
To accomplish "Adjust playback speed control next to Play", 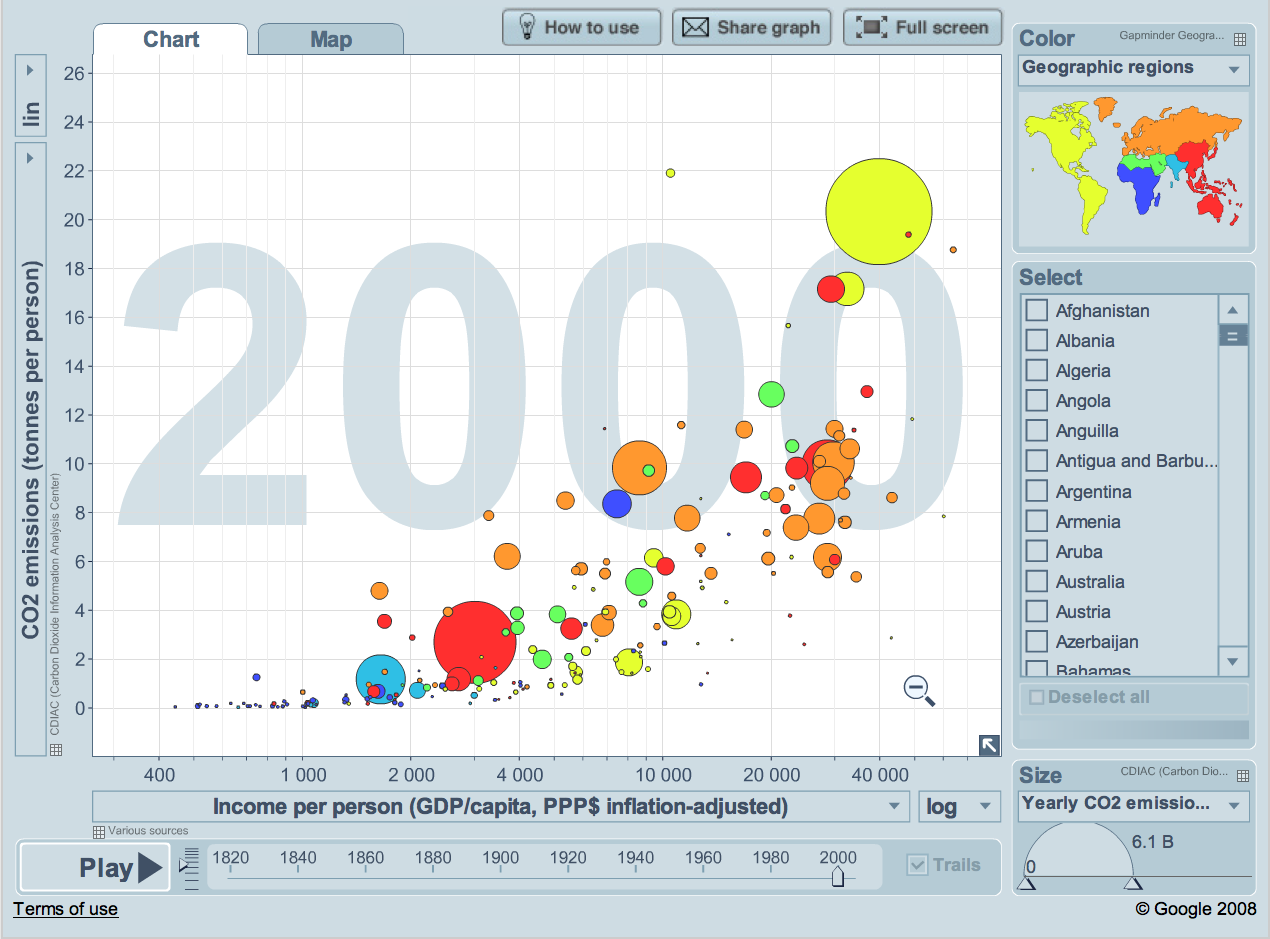I will pyautogui.click(x=191, y=867).
